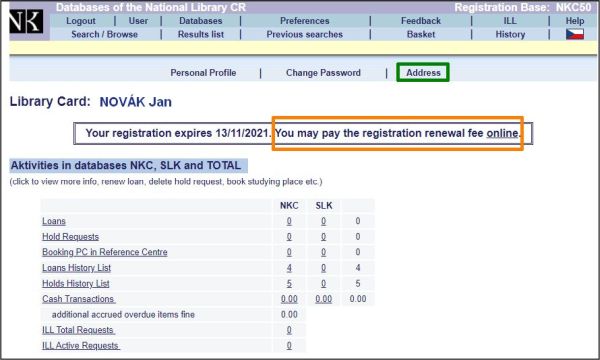Open the Feedback menu item
The width and height of the screenshot is (600, 360).
[421, 21]
